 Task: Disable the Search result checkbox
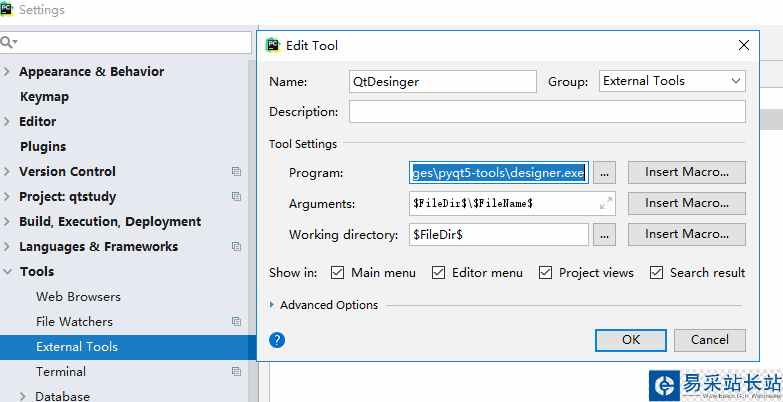657,272
